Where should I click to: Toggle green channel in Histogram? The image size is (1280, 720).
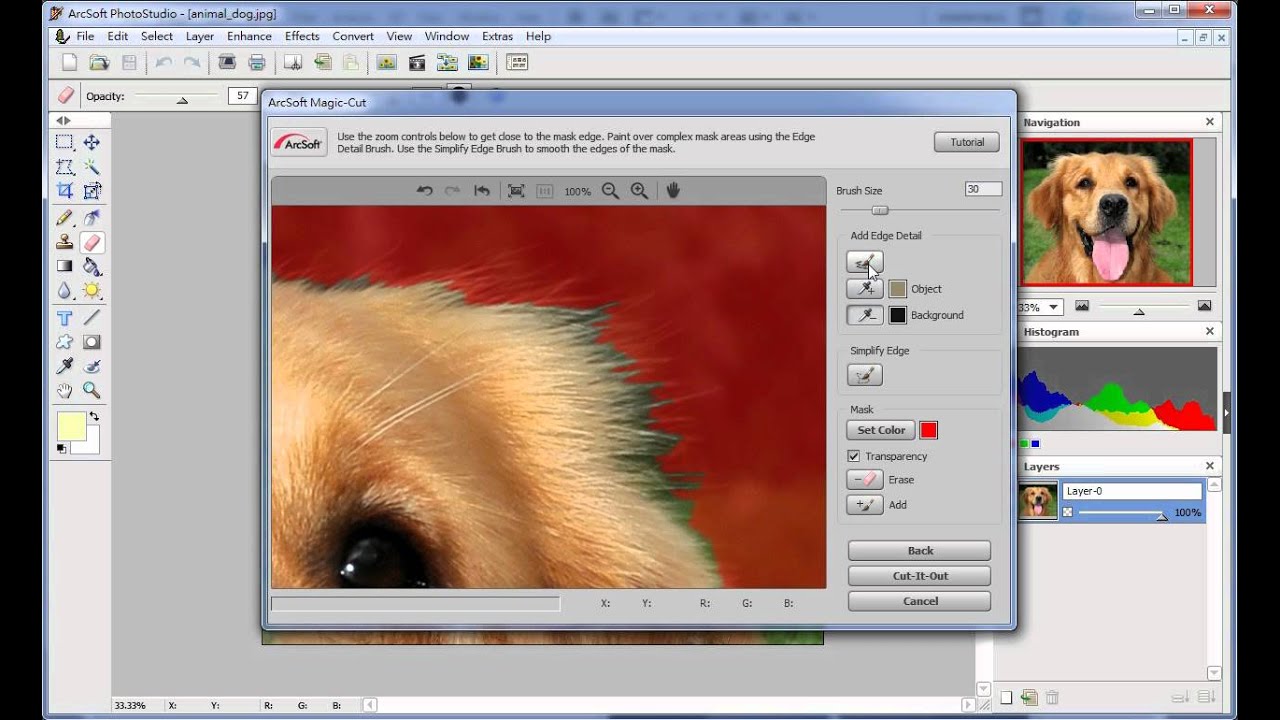tap(1024, 443)
